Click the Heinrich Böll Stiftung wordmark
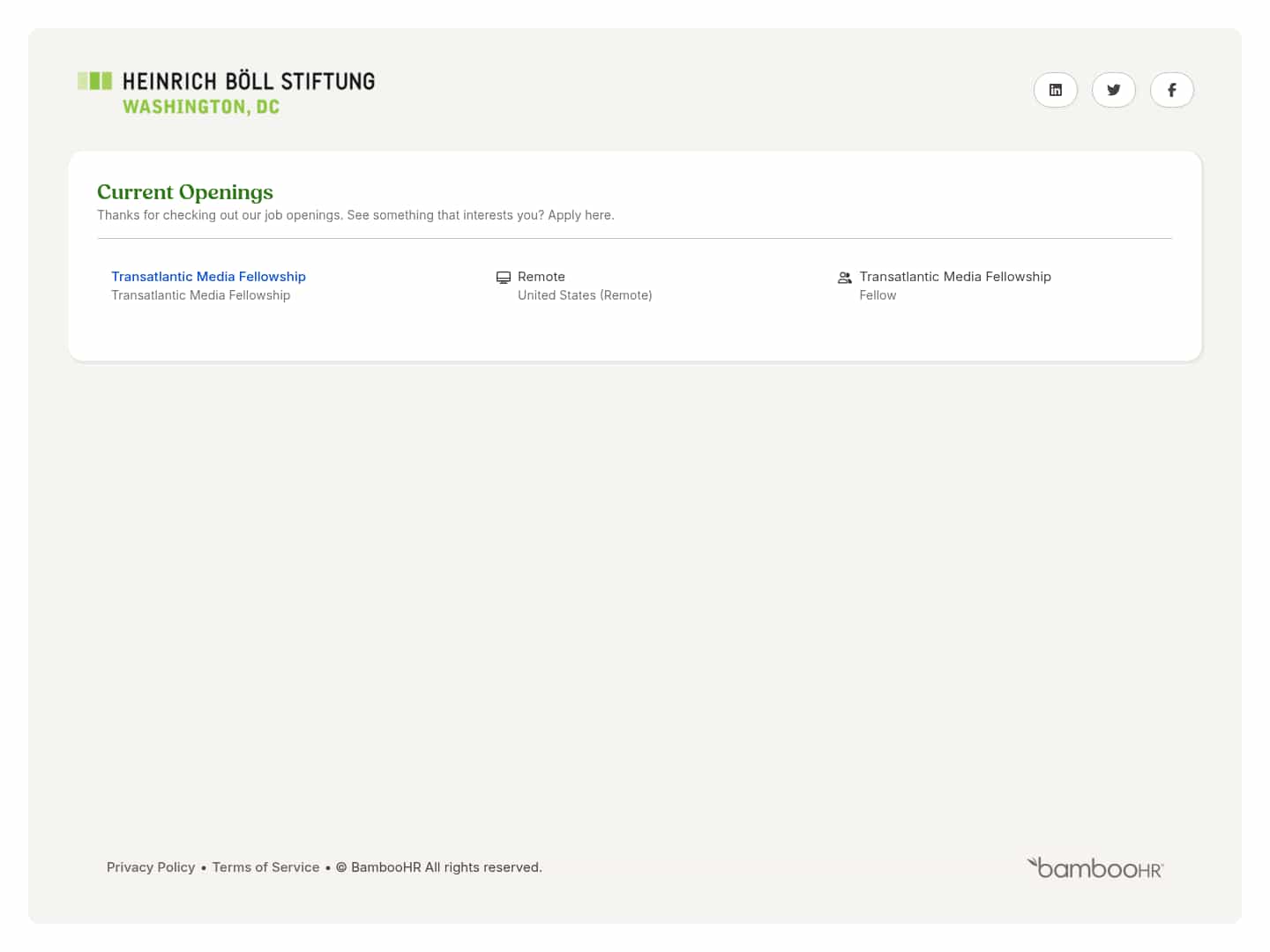1270x952 pixels. [248, 81]
